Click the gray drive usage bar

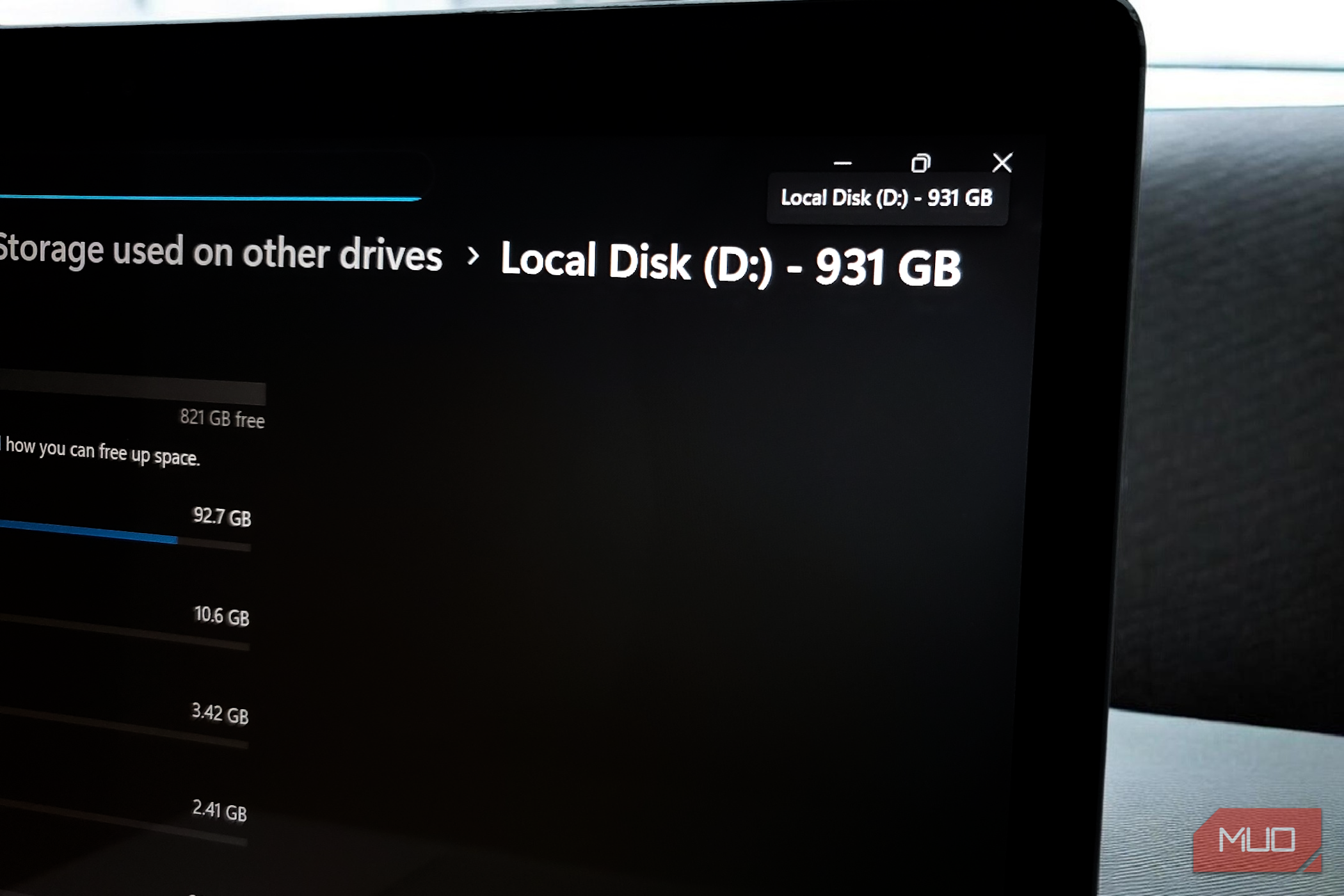tap(132, 387)
